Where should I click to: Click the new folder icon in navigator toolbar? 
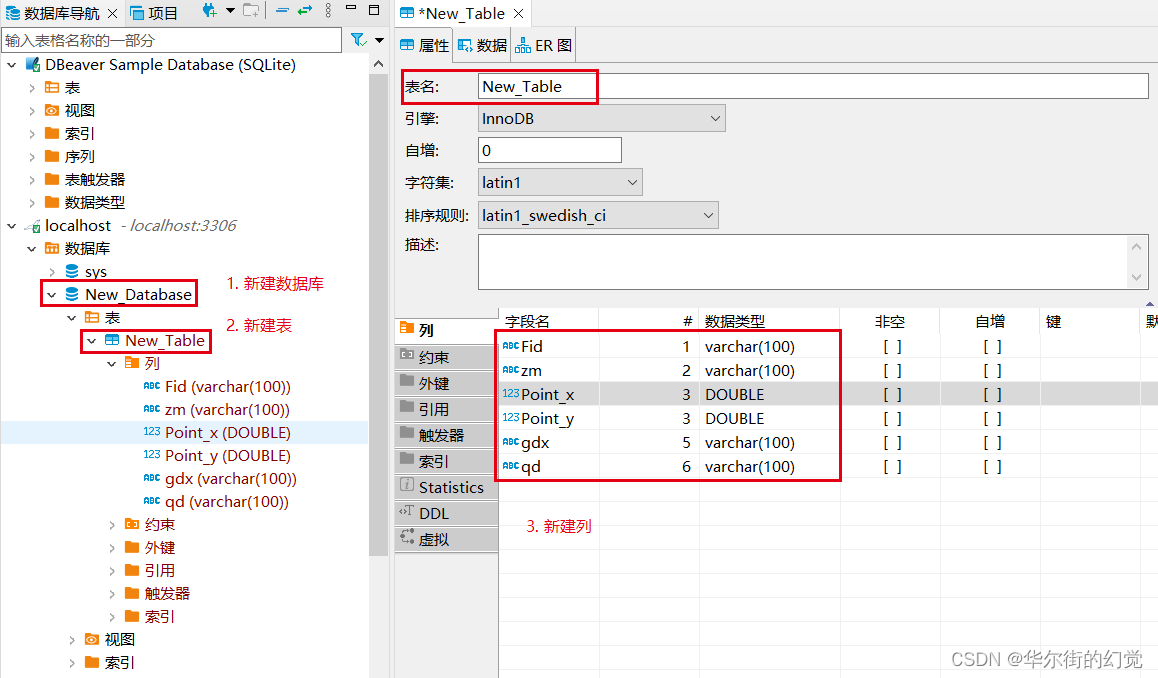[252, 11]
